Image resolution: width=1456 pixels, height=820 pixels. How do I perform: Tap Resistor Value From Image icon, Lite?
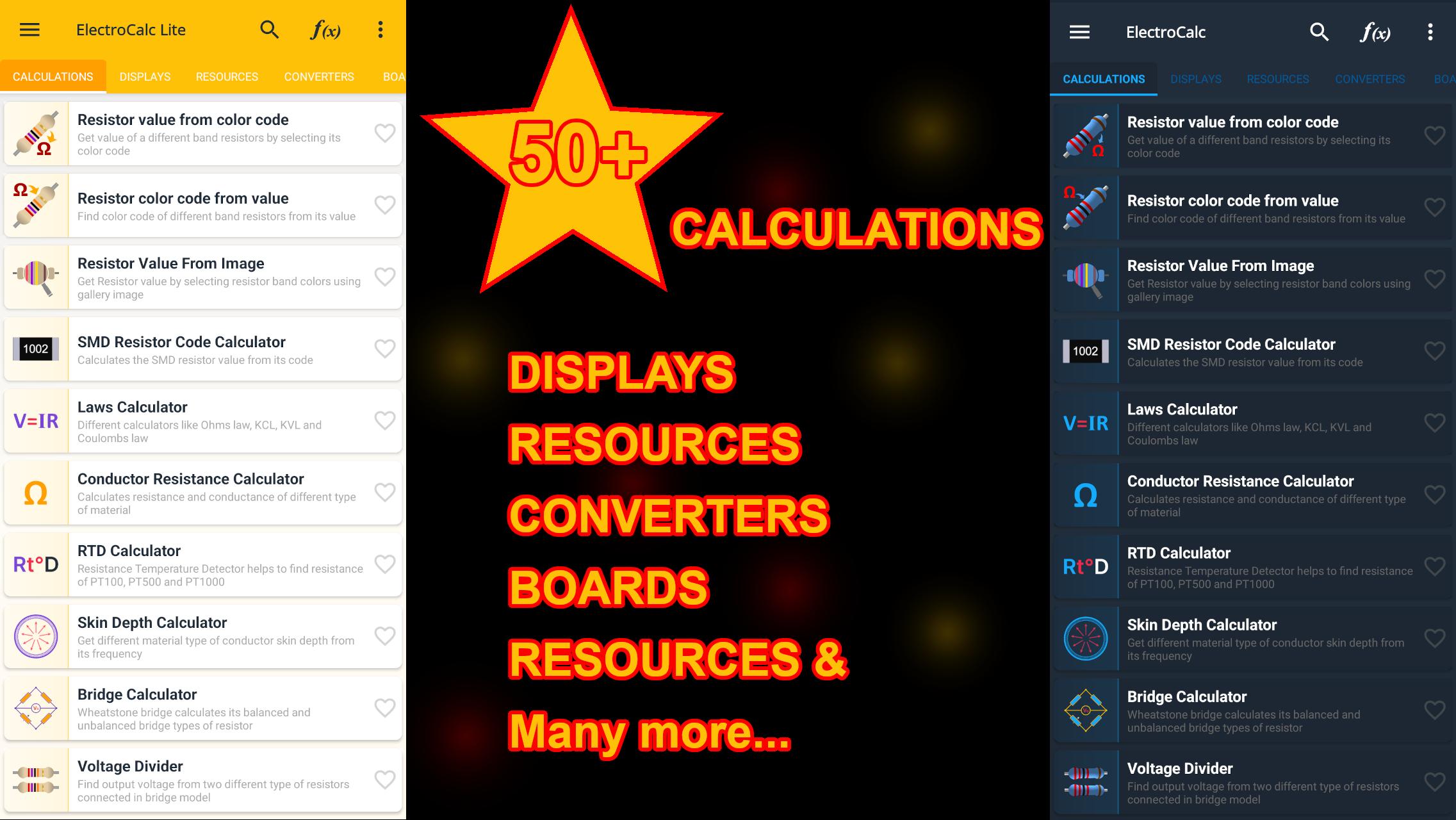(x=36, y=277)
